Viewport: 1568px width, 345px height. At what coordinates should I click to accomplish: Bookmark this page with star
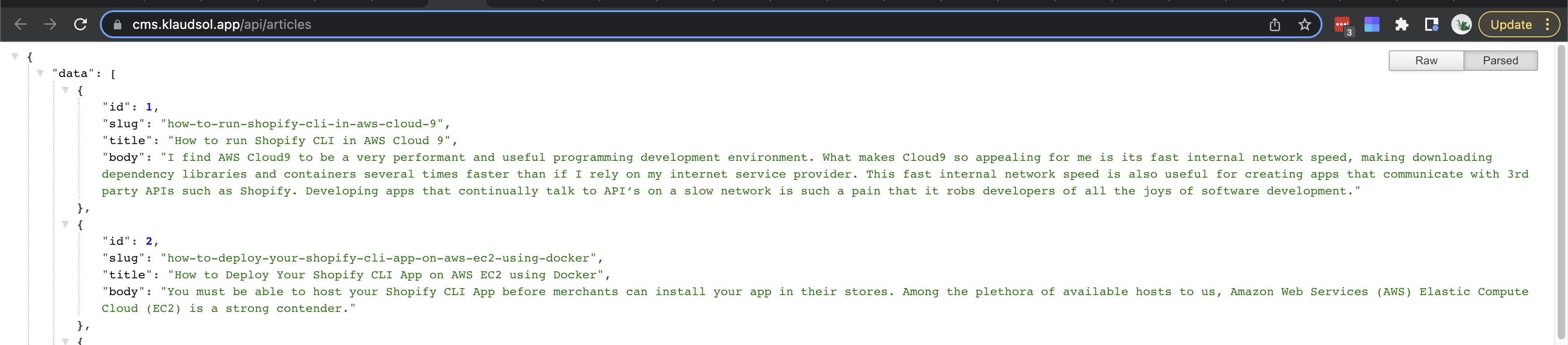click(x=1304, y=24)
